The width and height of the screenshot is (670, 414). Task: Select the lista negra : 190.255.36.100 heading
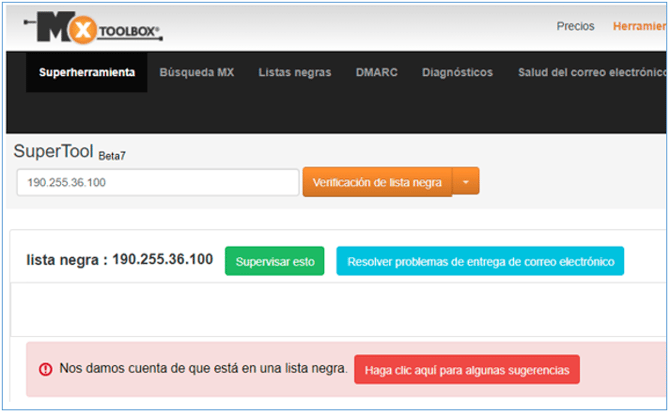[120, 259]
